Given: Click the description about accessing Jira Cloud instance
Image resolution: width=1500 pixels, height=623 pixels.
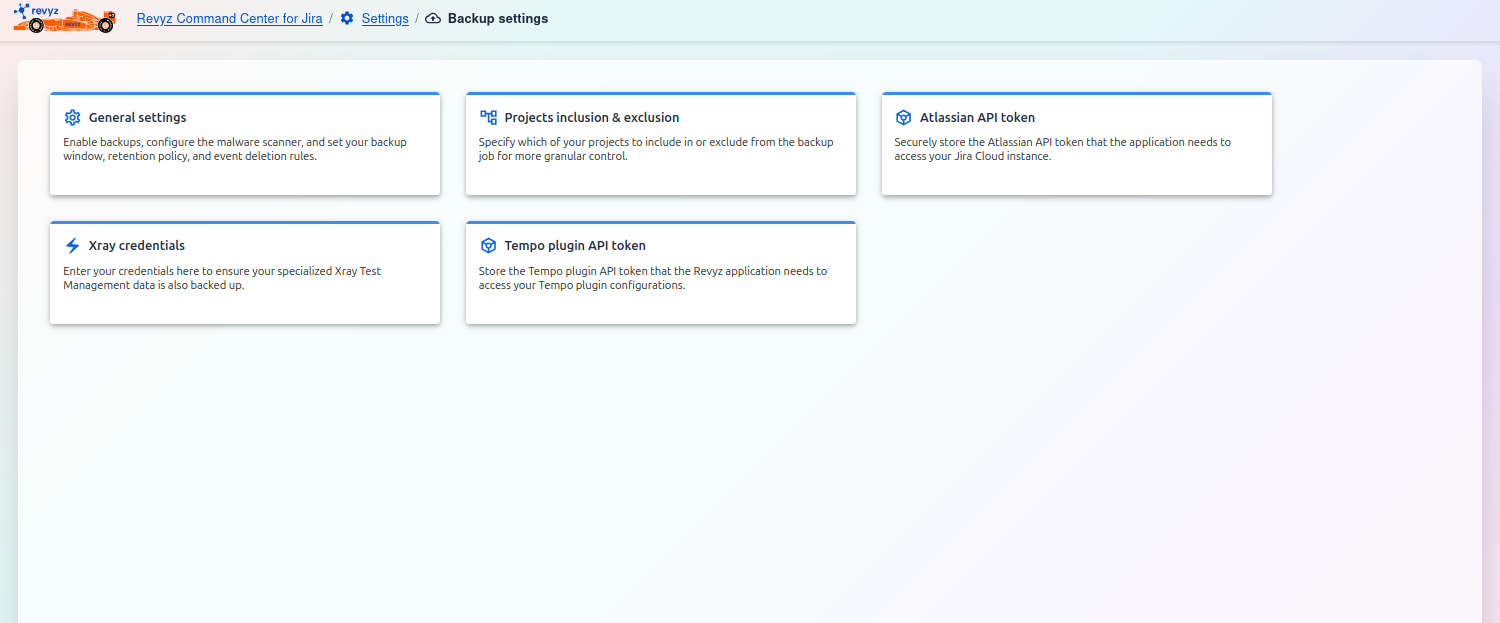Looking at the screenshot, I should coord(1062,149).
